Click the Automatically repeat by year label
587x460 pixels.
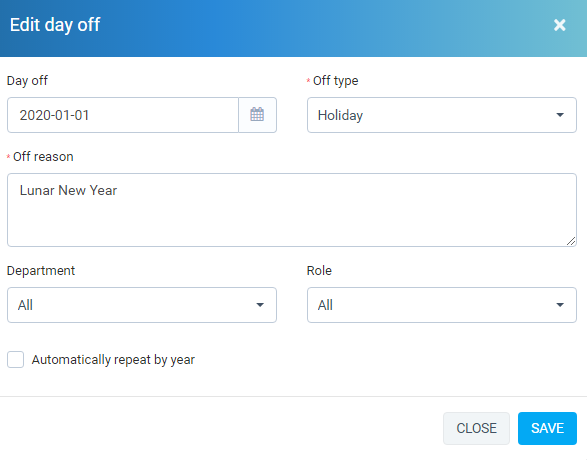[113, 360]
